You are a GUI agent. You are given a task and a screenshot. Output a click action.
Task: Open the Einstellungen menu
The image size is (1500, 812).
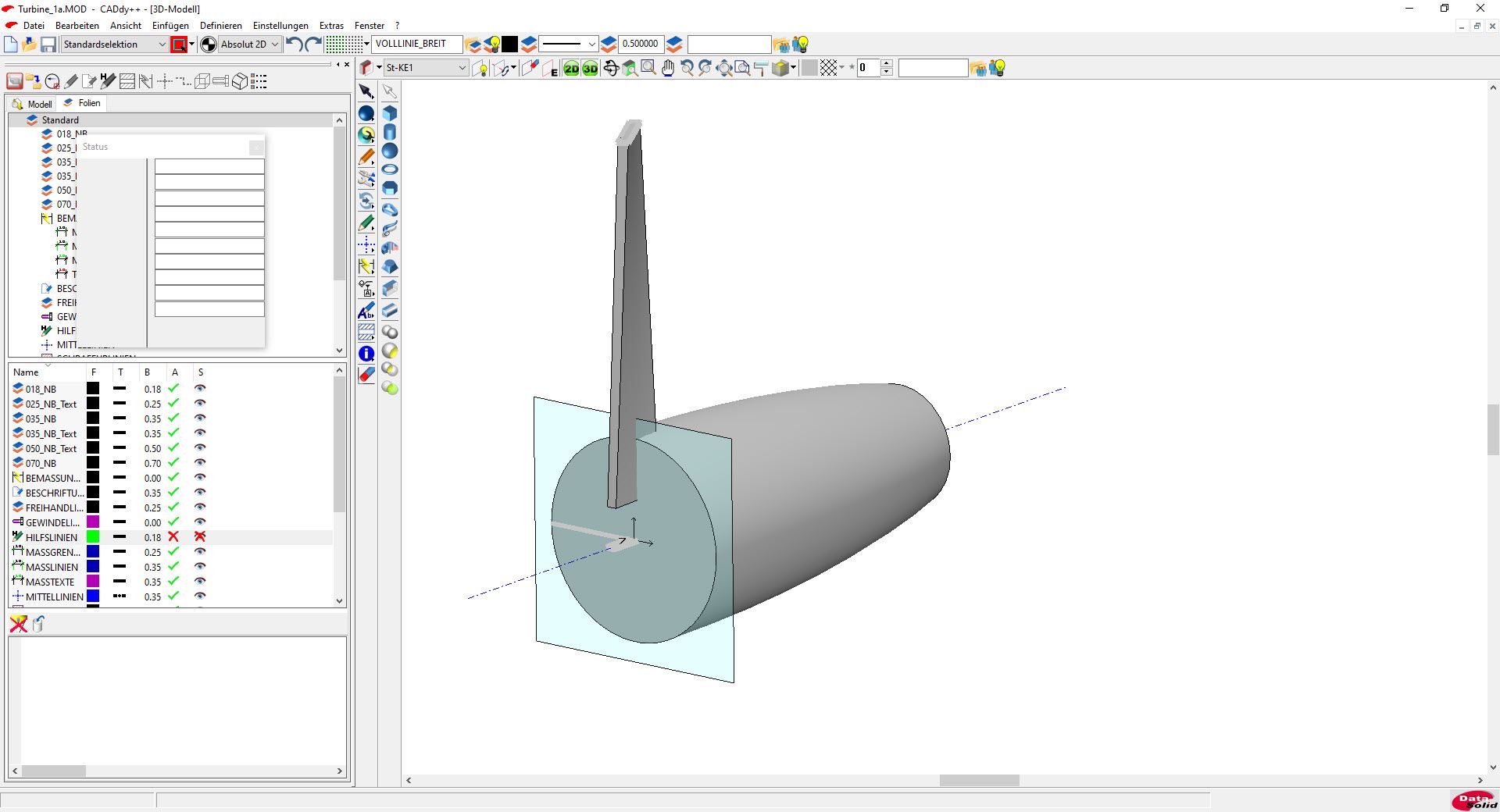coord(280,26)
